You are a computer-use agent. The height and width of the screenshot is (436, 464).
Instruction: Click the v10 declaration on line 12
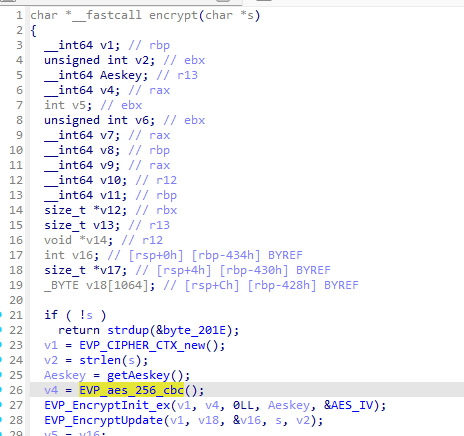point(110,180)
